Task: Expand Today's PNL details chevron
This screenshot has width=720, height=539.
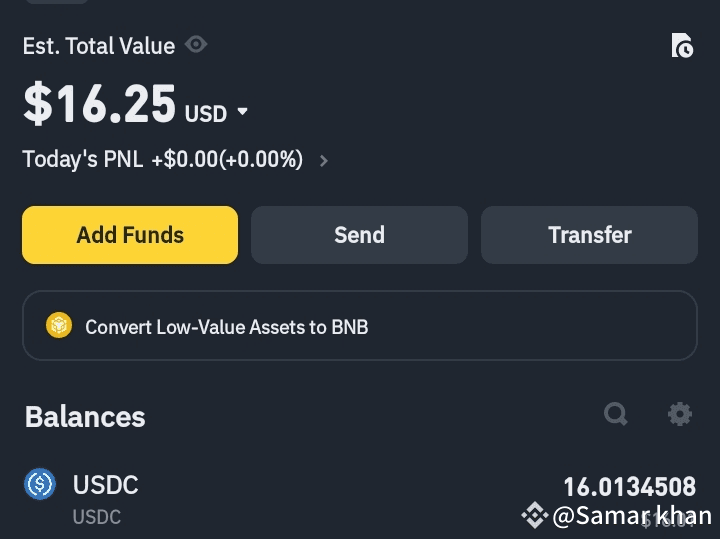Action: [x=323, y=160]
